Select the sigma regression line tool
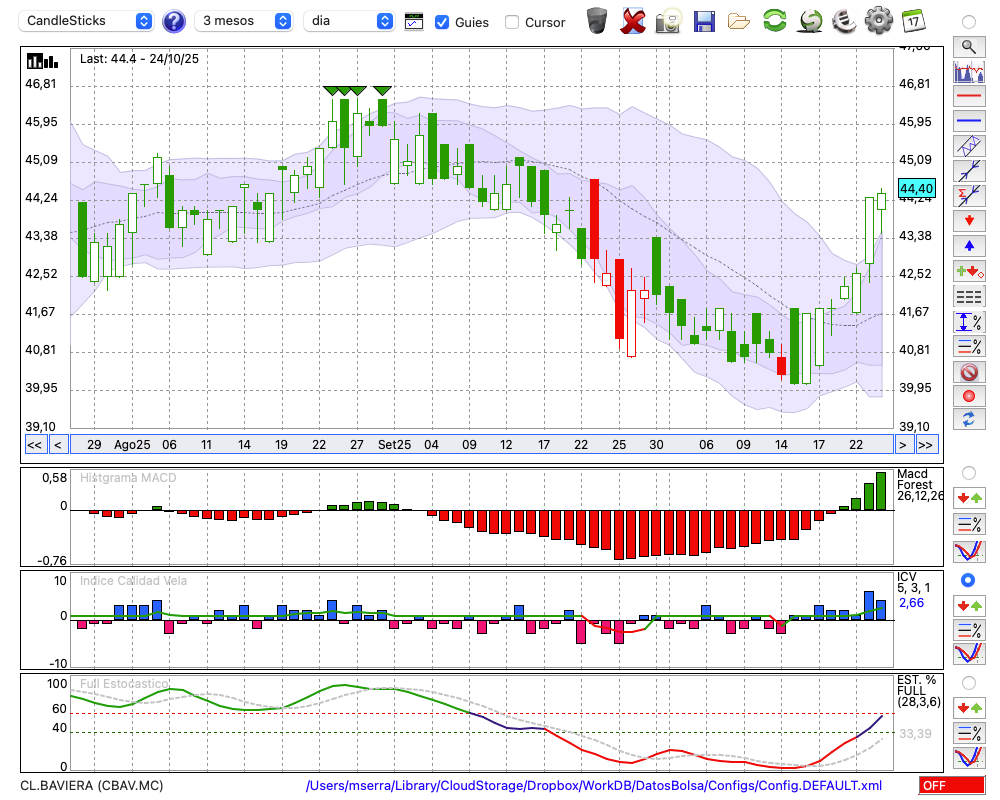Viewport: 1000px width, 800px height. [969, 196]
